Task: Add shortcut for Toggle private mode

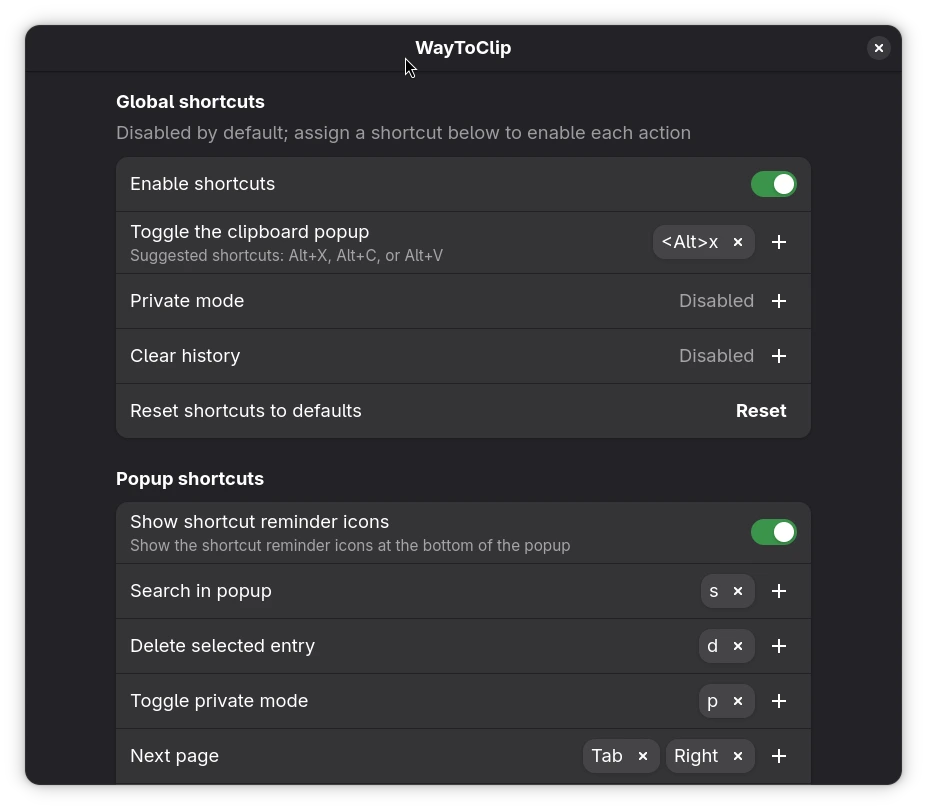Action: (x=779, y=701)
